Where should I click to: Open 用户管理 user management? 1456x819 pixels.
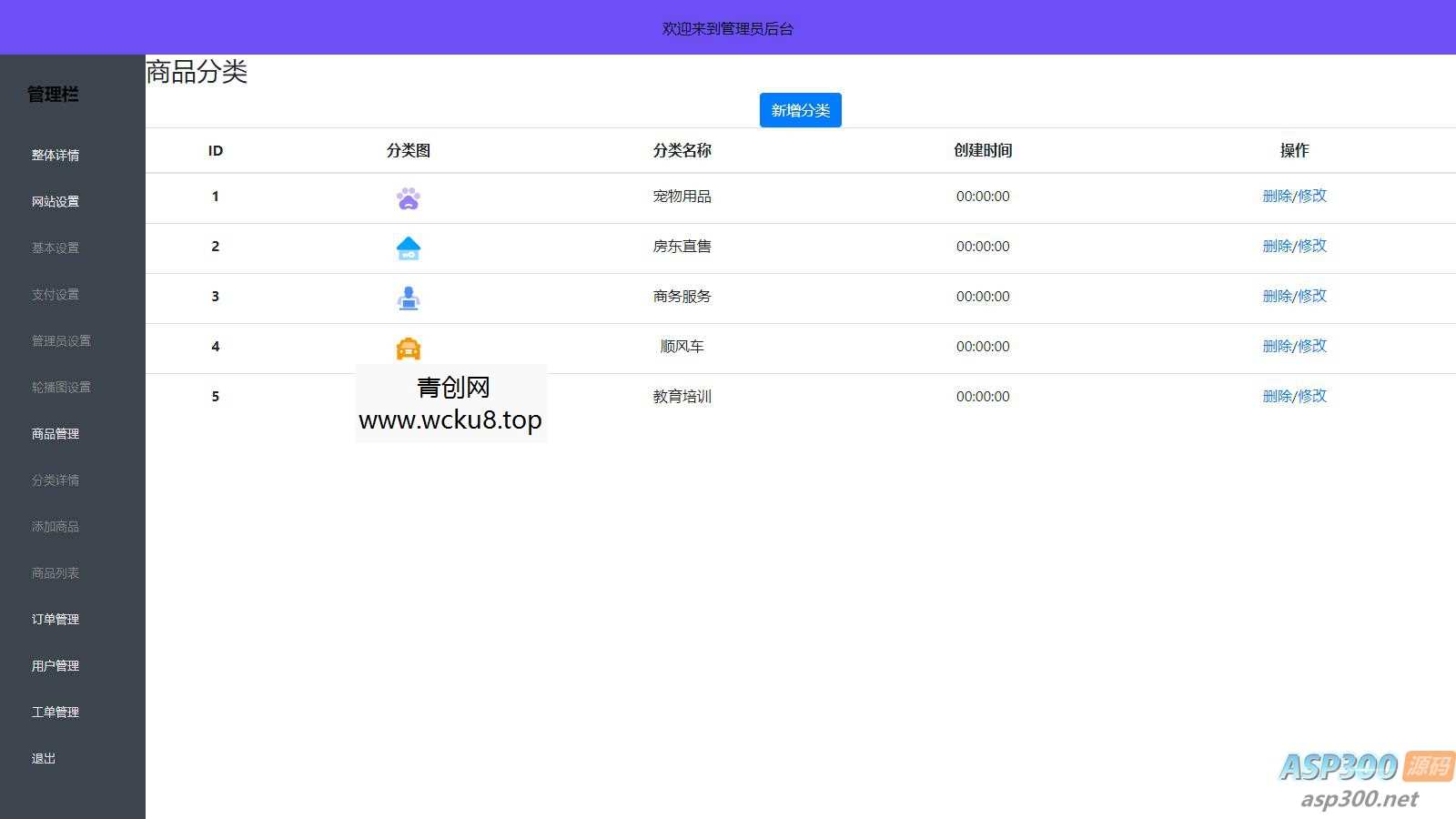pyautogui.click(x=55, y=665)
